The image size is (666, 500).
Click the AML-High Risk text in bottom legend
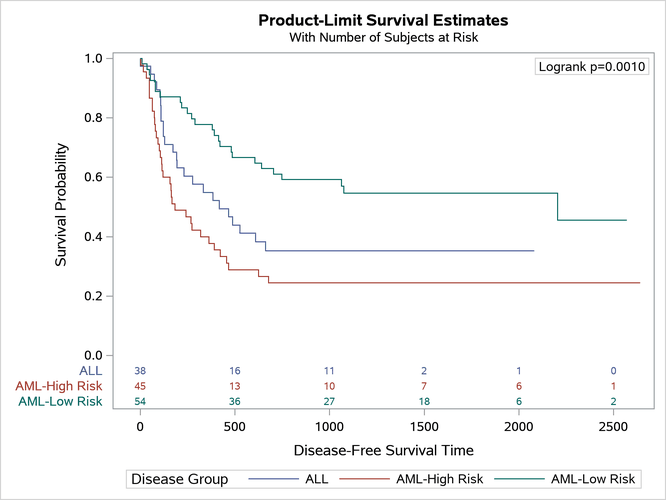tap(441, 480)
